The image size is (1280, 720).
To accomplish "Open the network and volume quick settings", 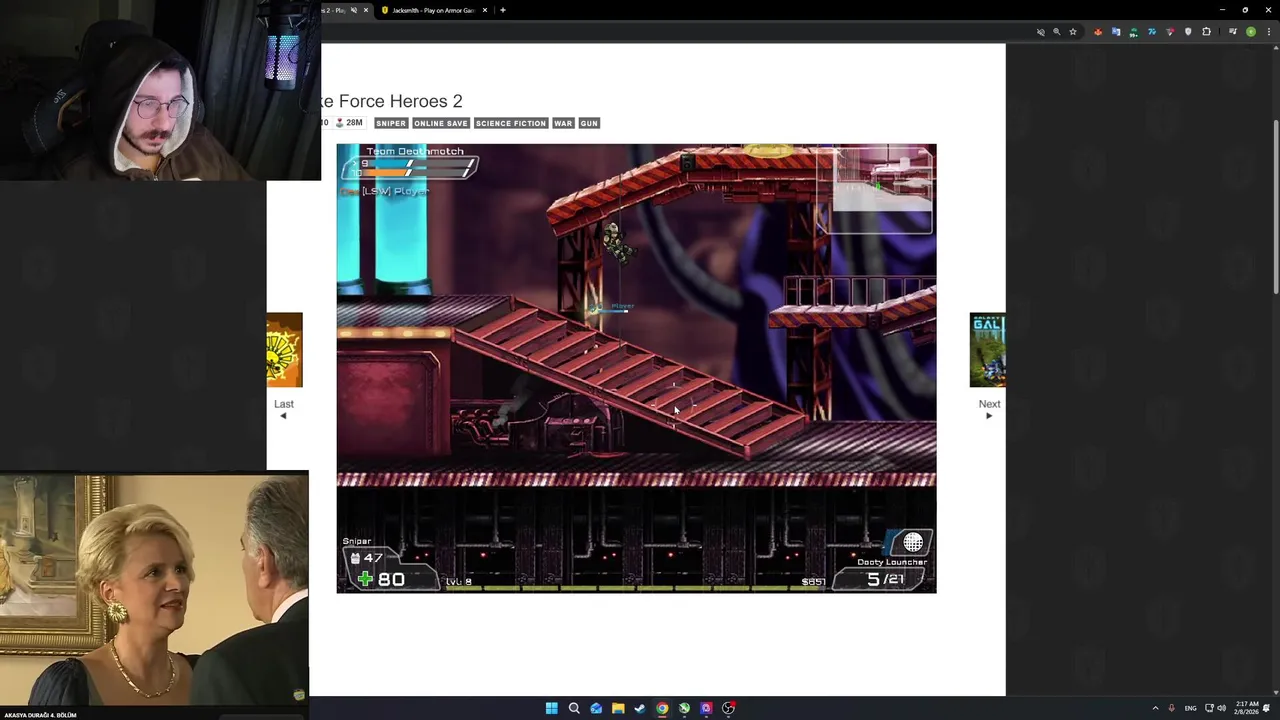I will 1215,708.
